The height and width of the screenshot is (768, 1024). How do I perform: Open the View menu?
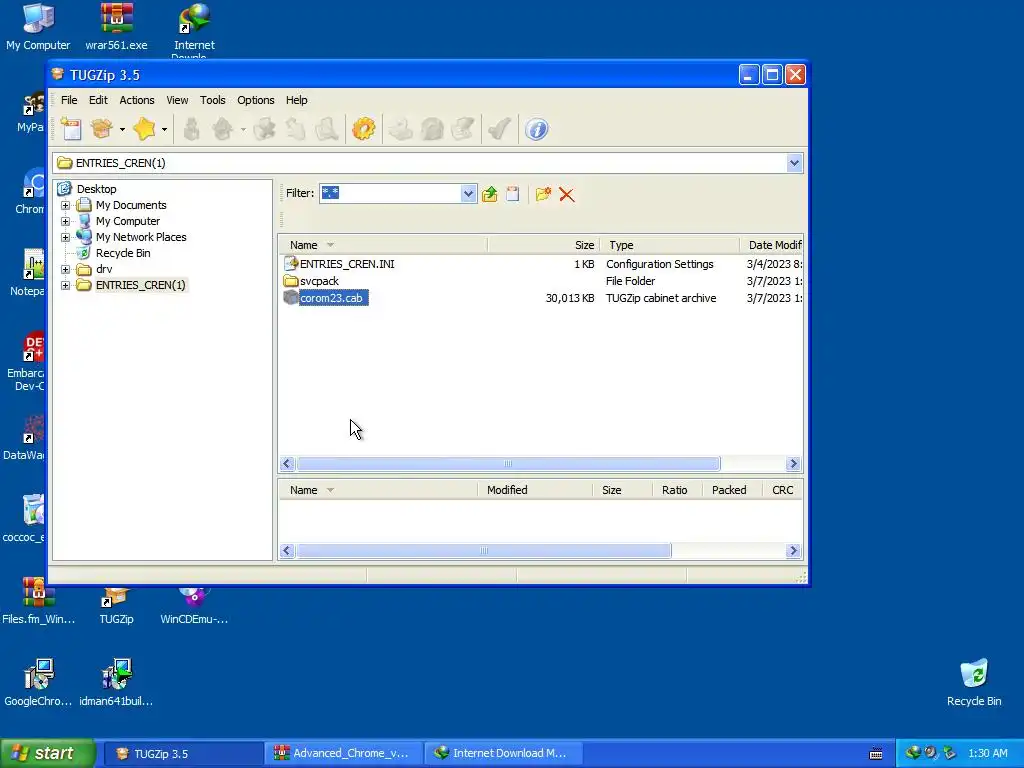(177, 100)
